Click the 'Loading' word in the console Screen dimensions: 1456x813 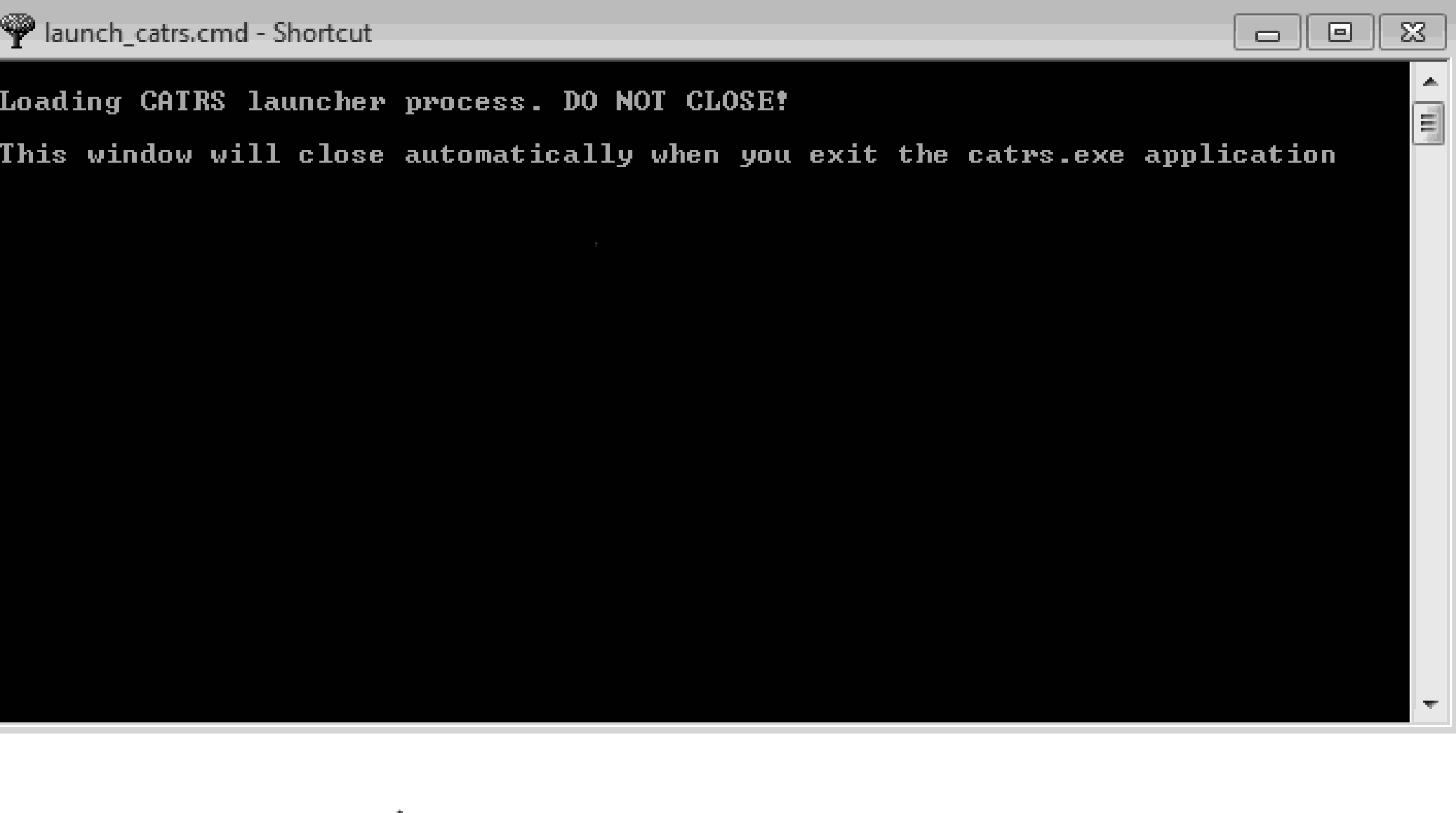60,101
